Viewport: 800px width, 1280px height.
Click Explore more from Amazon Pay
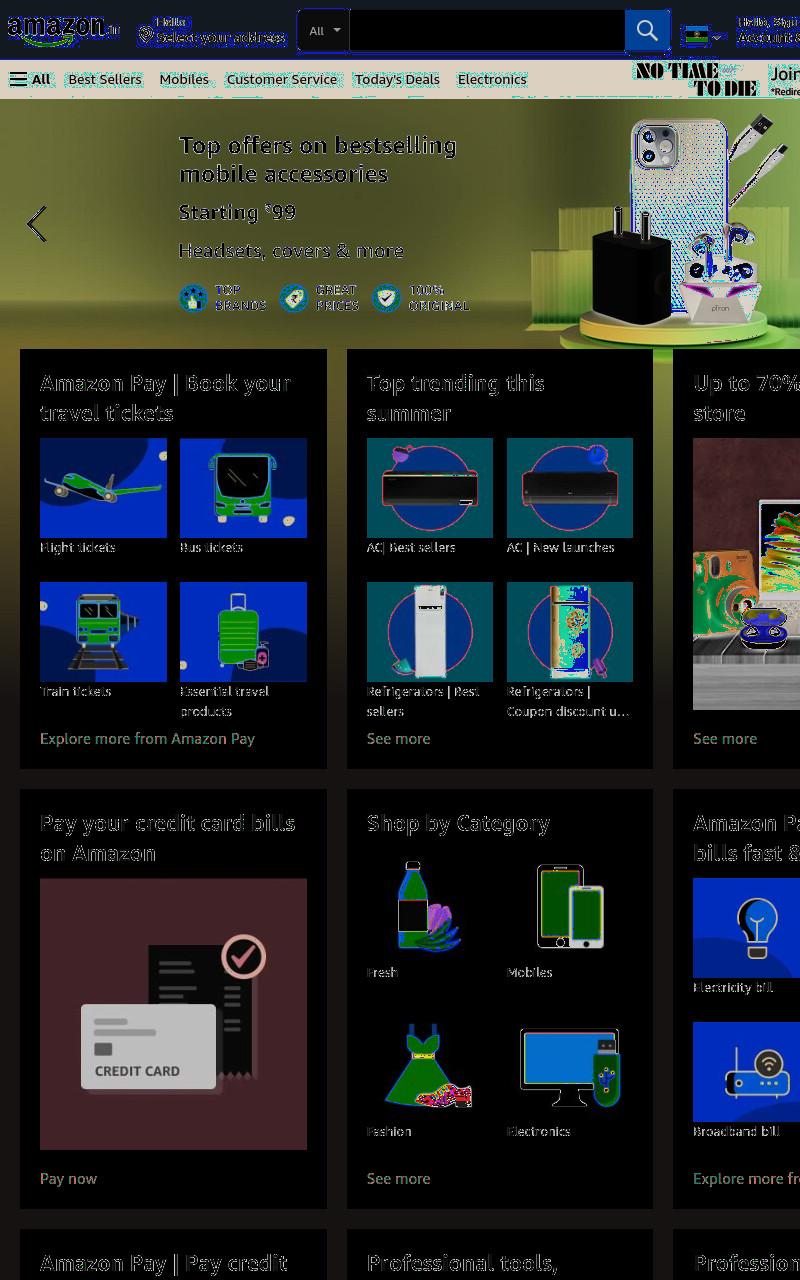pyautogui.click(x=147, y=739)
